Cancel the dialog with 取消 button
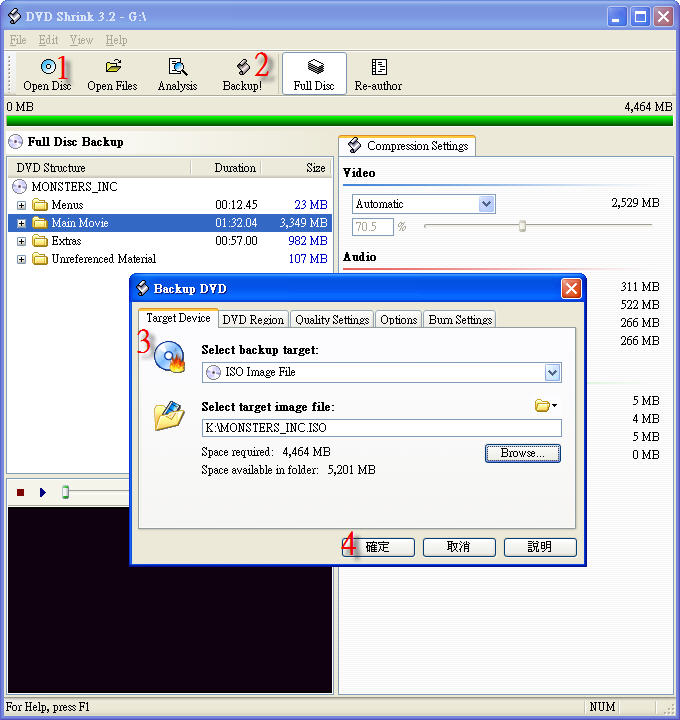680x720 pixels. [x=459, y=547]
